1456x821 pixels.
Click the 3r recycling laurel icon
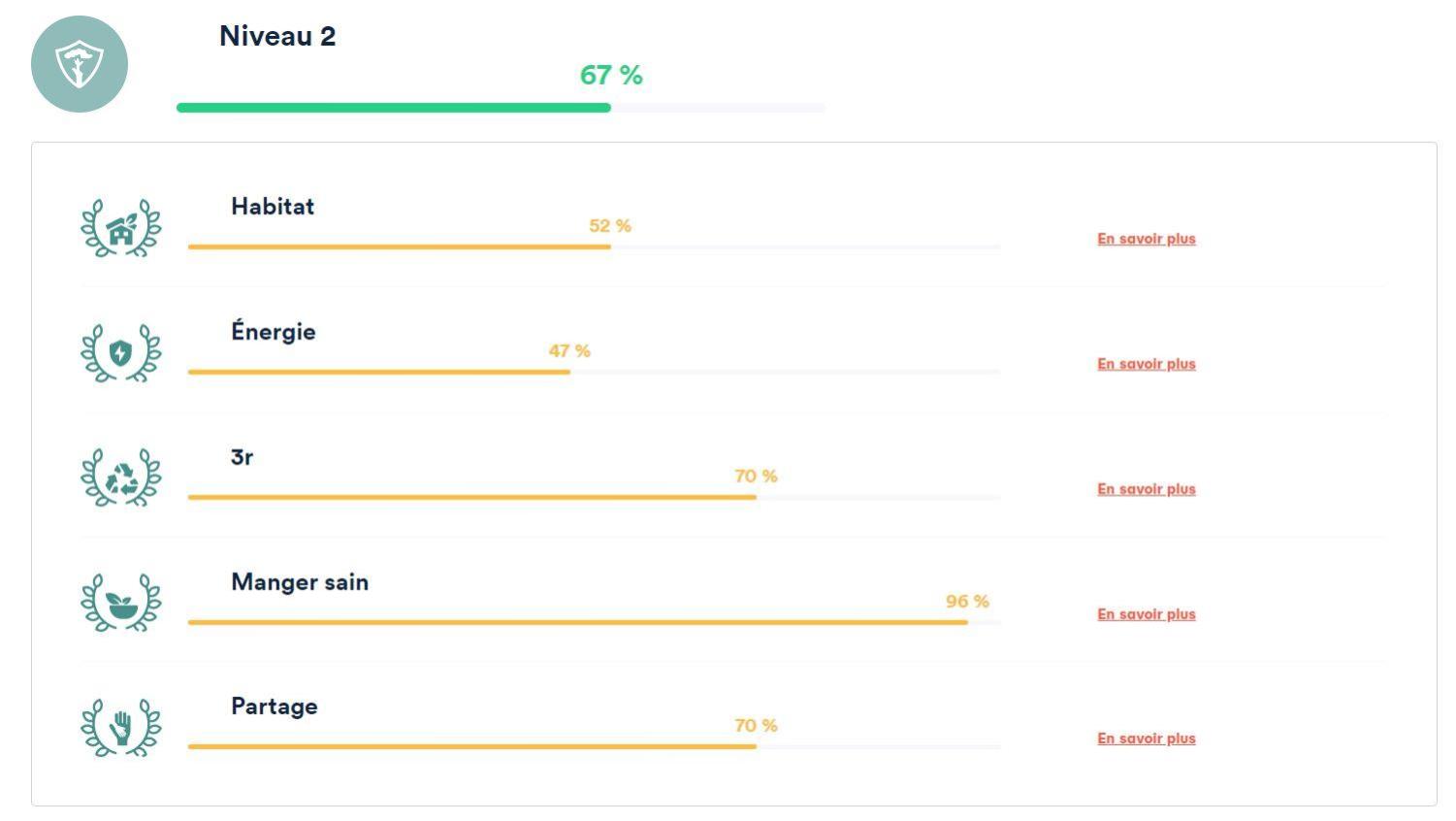click(120, 478)
